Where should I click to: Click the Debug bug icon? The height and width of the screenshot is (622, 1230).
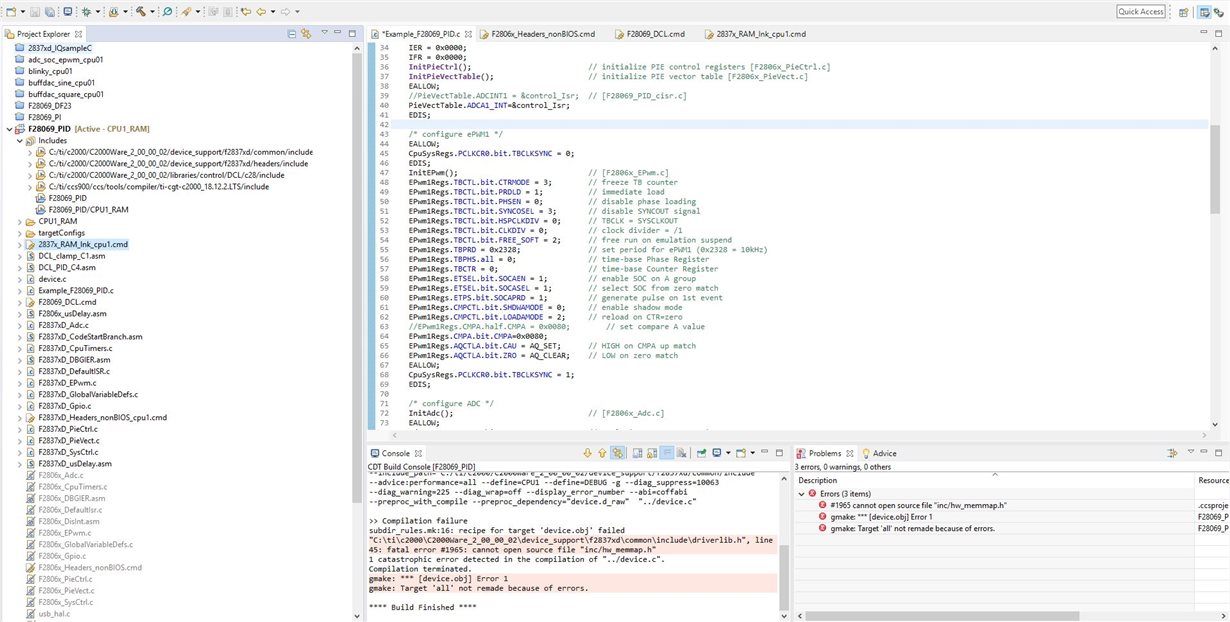pyautogui.click(x=87, y=12)
